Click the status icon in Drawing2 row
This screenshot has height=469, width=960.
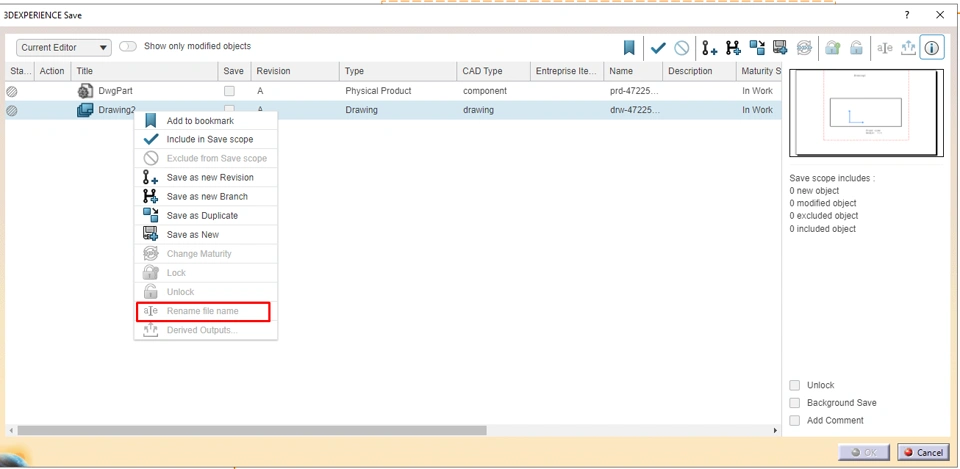pyautogui.click(x=12, y=111)
